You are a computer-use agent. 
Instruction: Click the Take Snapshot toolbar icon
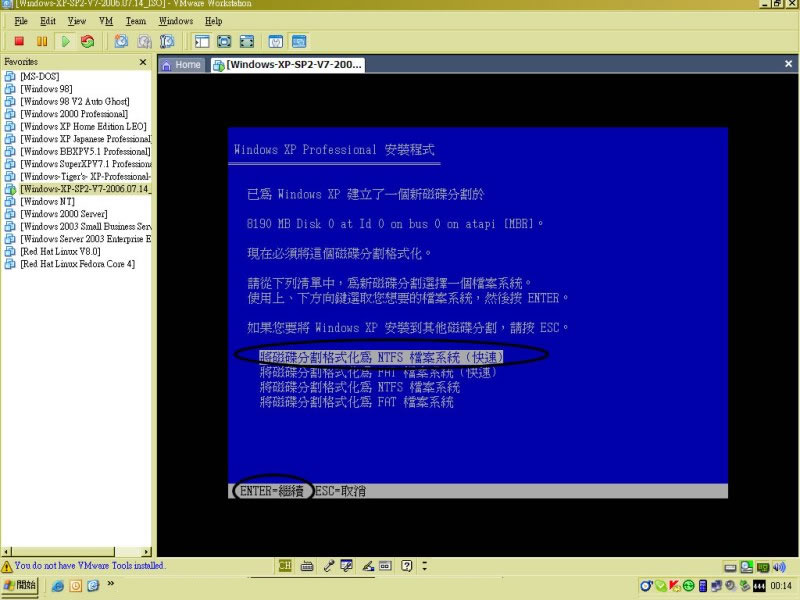(x=121, y=41)
